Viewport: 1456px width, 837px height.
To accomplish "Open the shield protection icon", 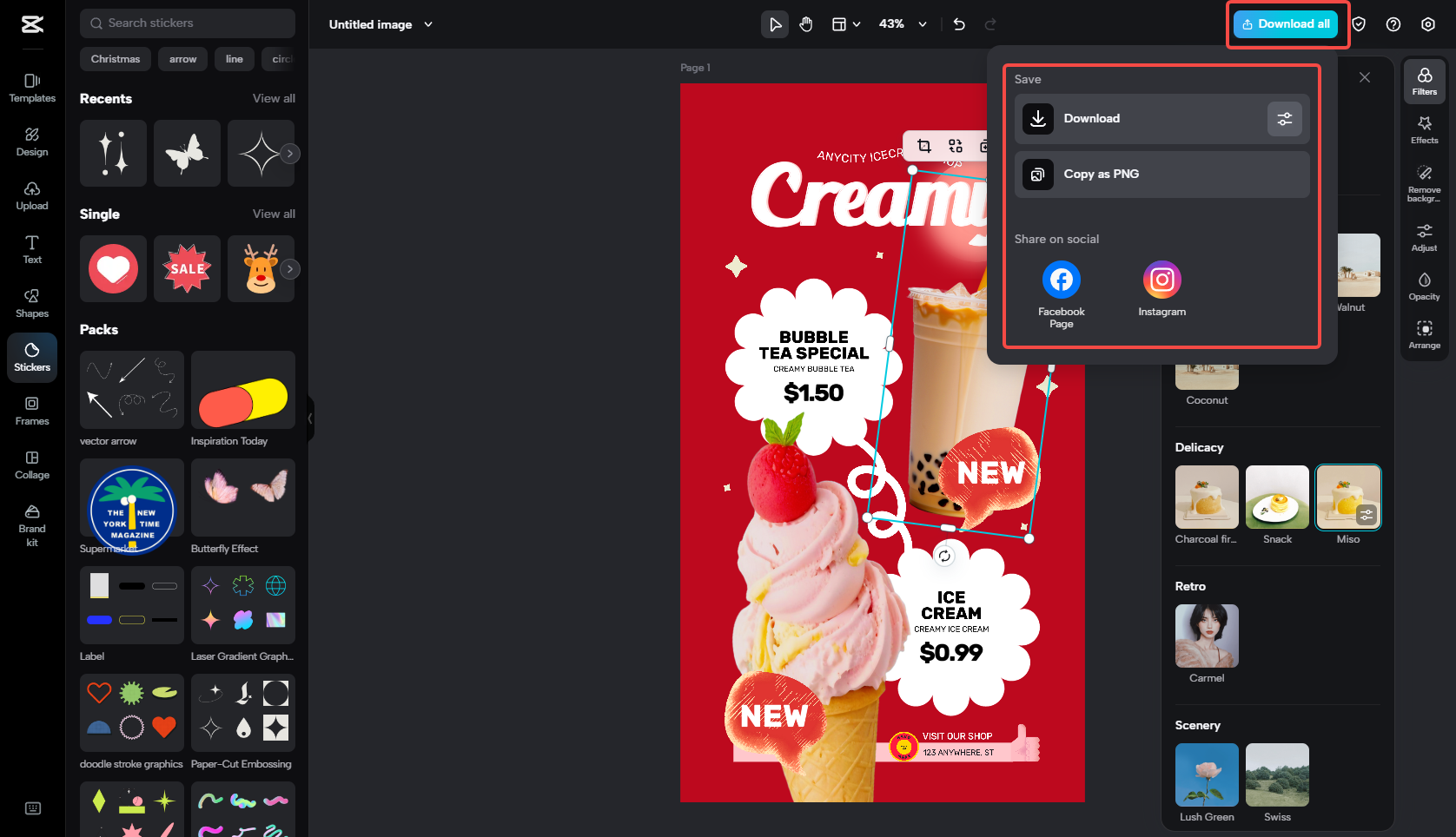I will tap(1359, 24).
